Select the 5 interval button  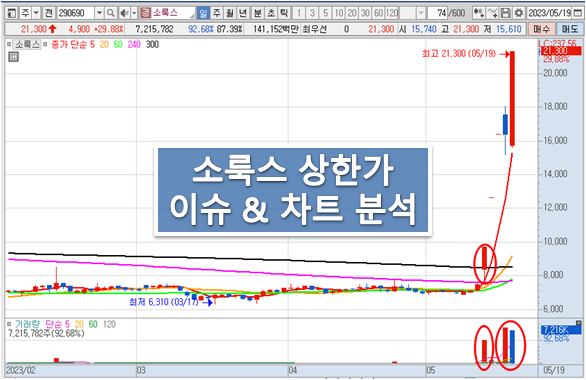point(326,13)
